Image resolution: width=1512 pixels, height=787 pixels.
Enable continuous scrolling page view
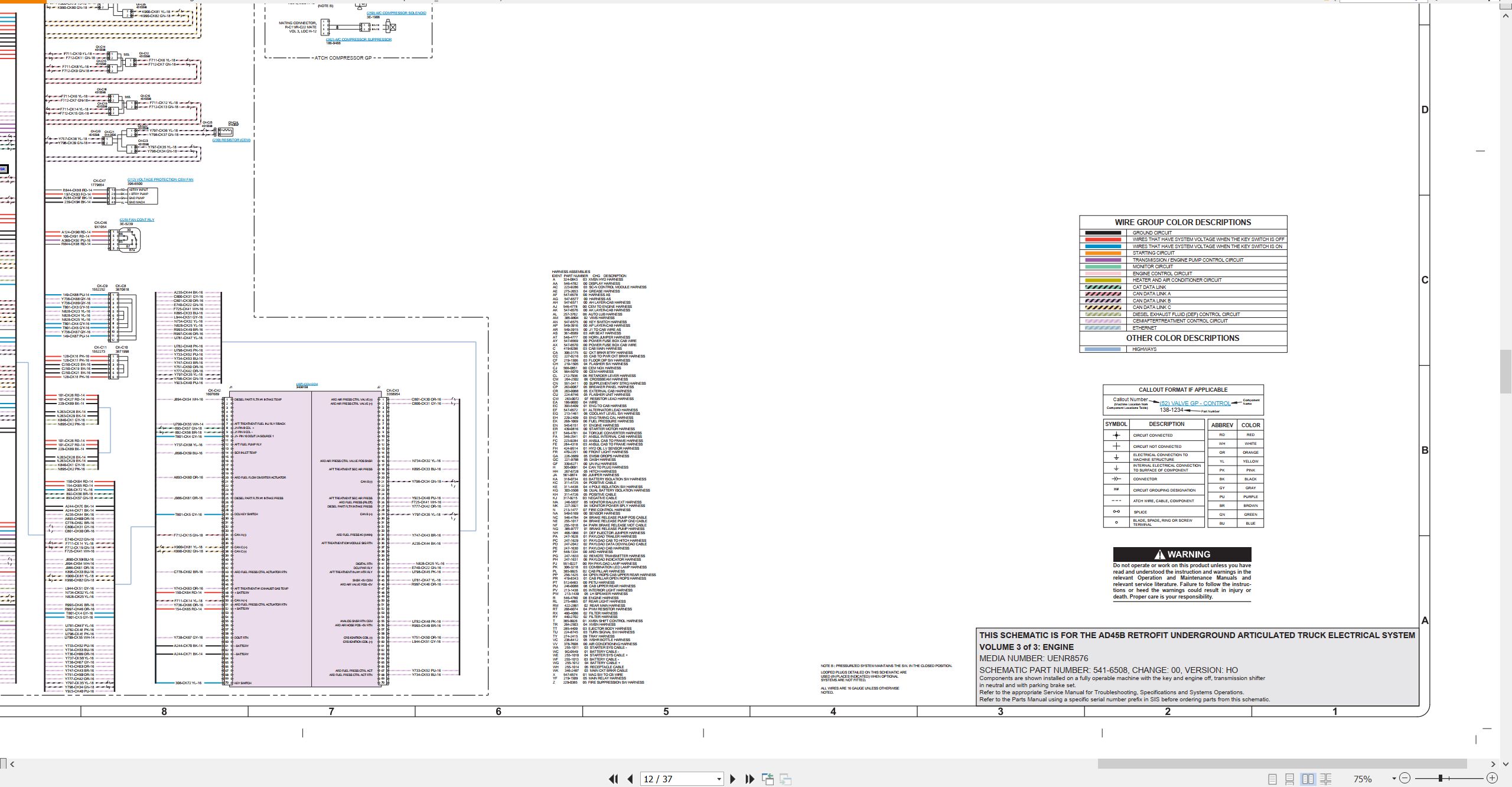[x=1290, y=779]
